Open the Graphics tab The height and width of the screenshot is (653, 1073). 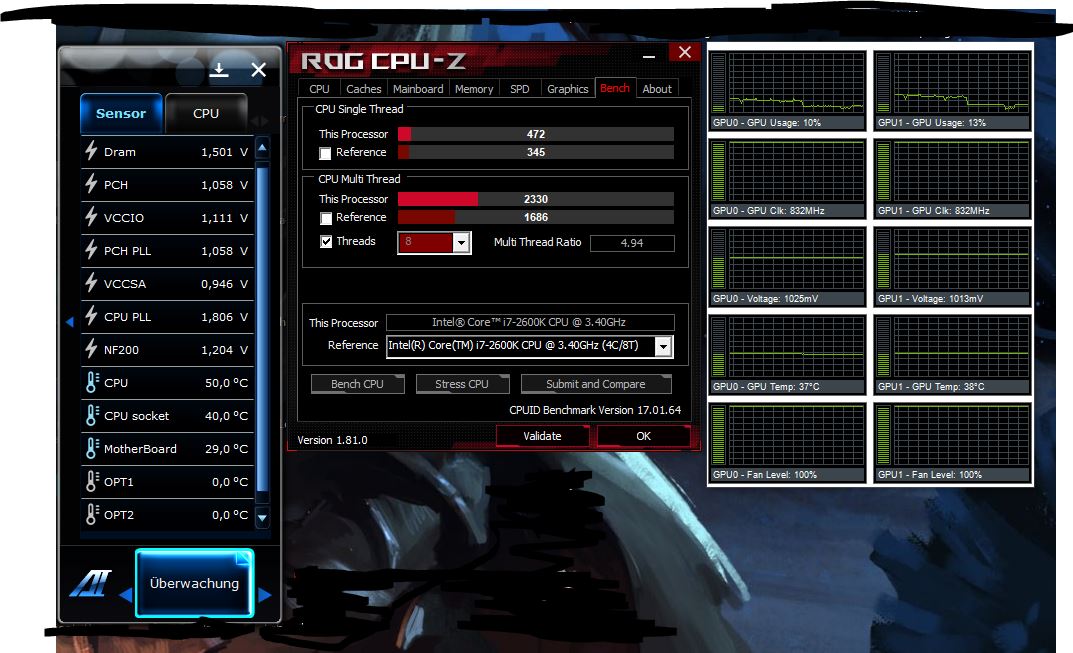568,89
